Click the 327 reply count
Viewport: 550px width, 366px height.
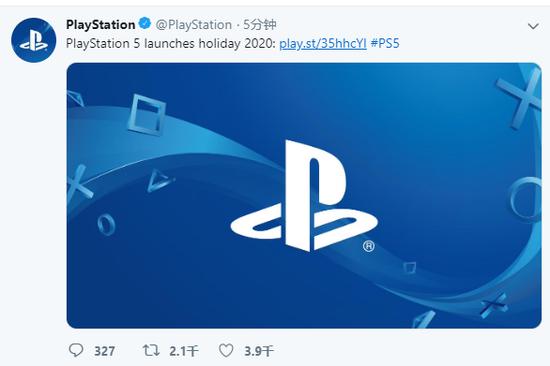click(x=105, y=351)
